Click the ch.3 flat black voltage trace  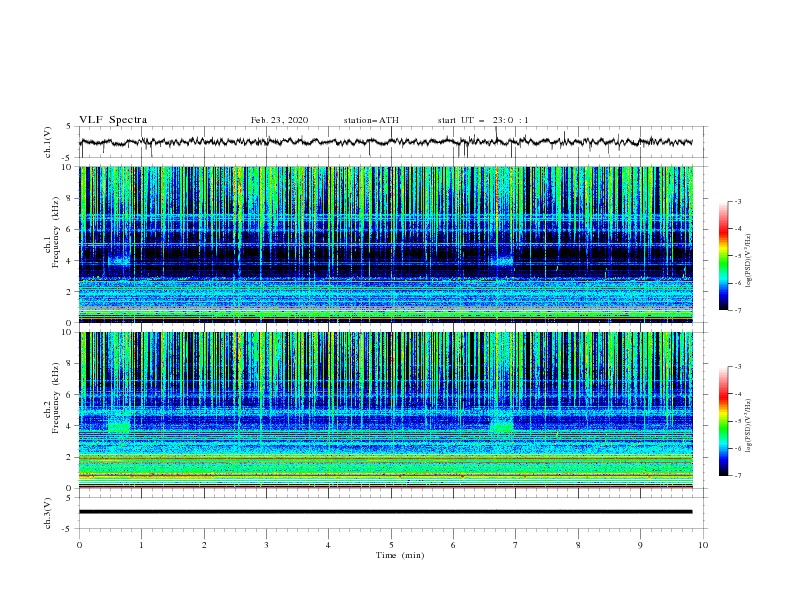tap(385, 512)
